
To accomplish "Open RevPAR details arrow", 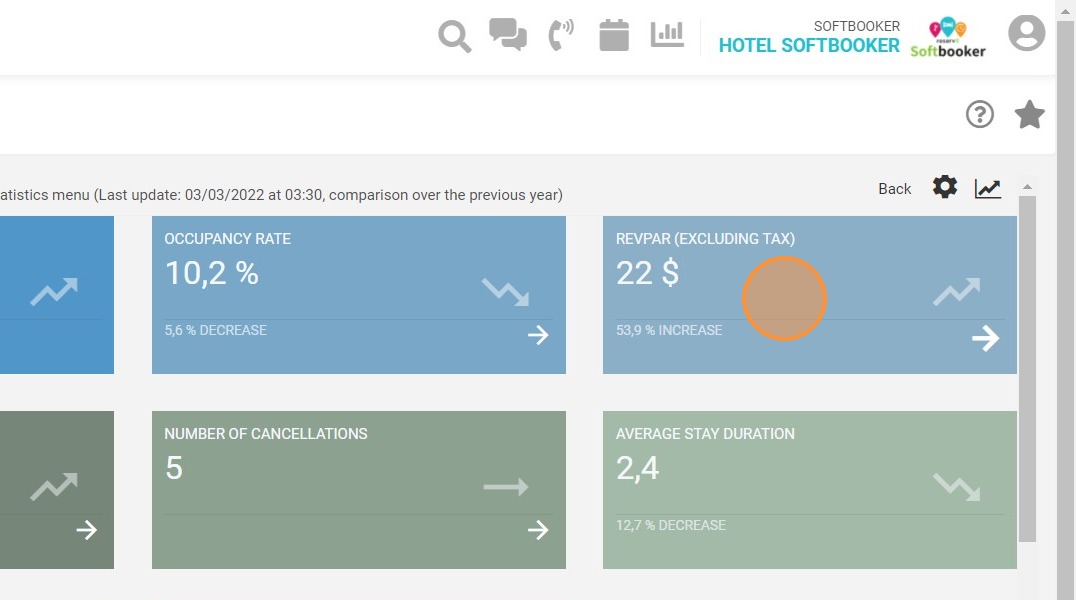I will (x=985, y=338).
